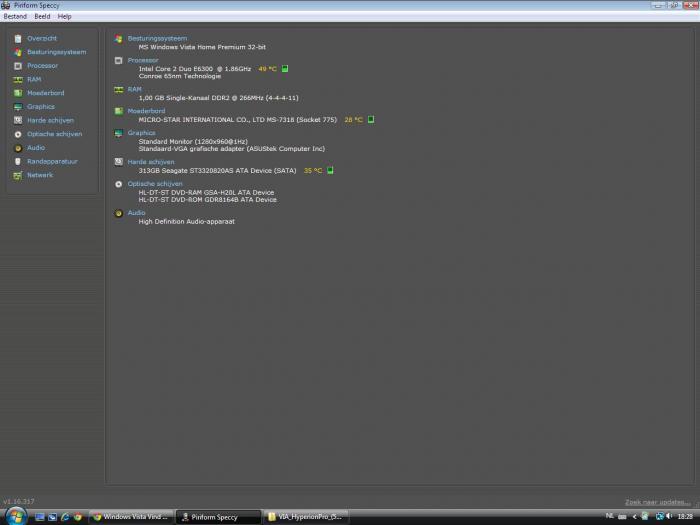Open the Windows Start orb
700x525 pixels.
click(x=15, y=517)
